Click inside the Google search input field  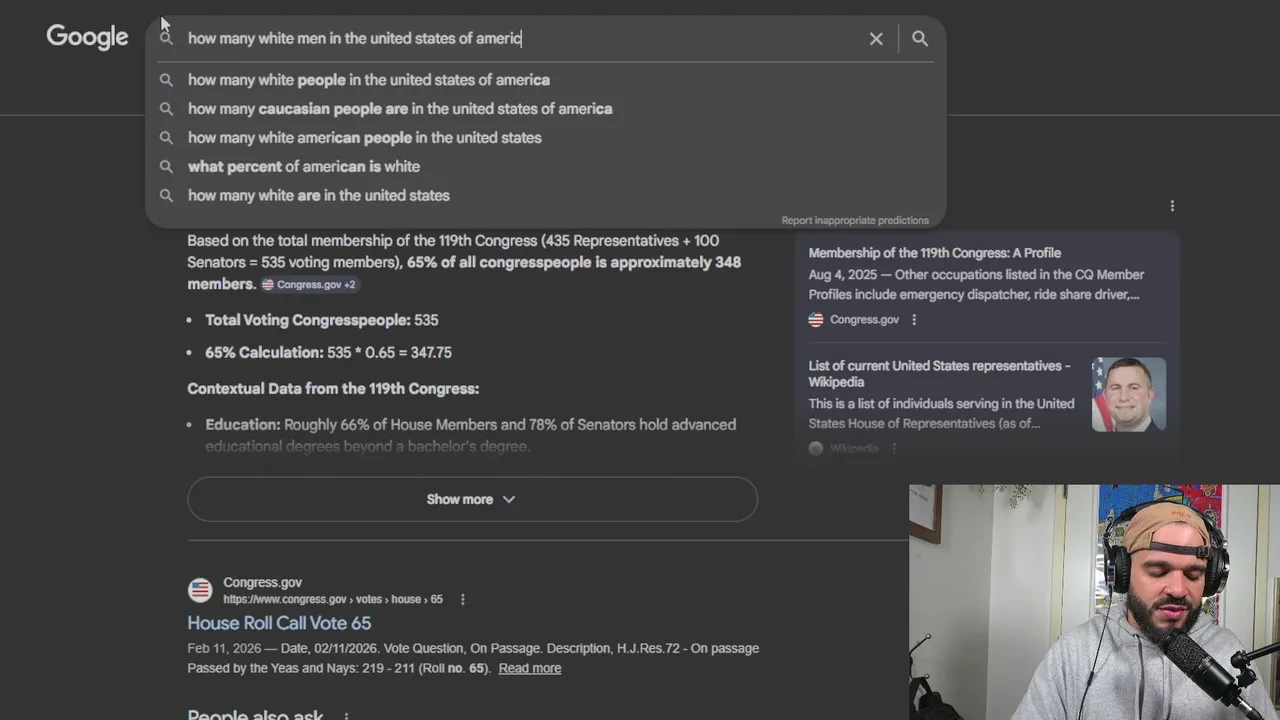click(525, 39)
